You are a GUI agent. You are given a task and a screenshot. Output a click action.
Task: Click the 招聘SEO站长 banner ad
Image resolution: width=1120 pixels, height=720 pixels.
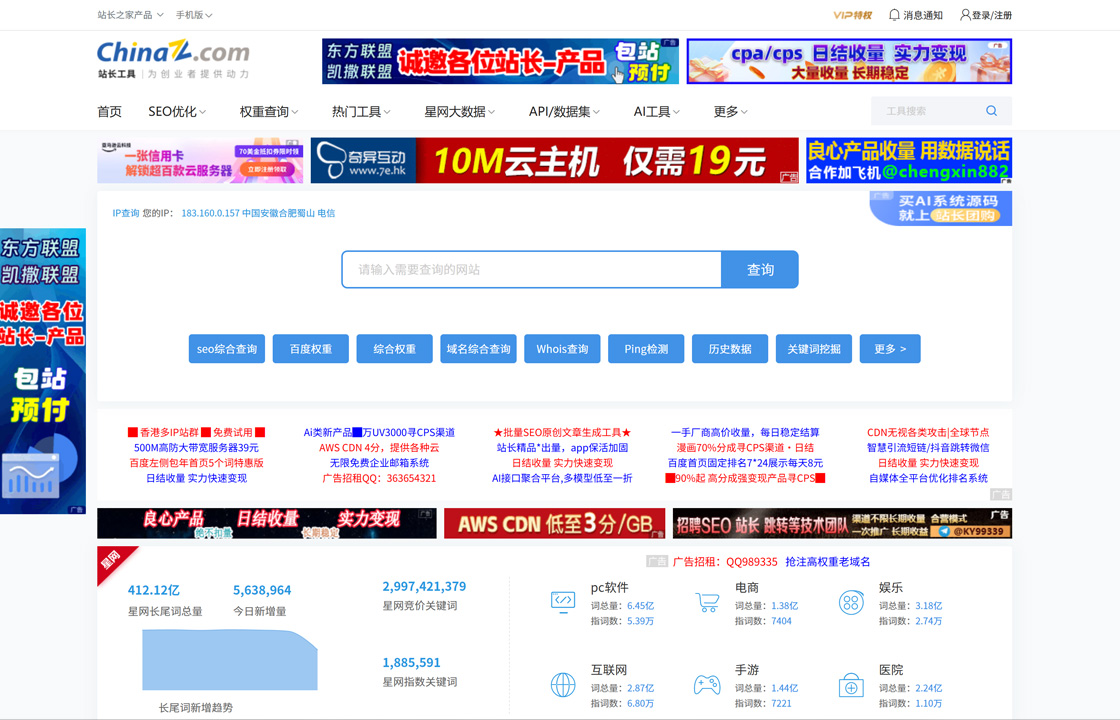pos(842,524)
